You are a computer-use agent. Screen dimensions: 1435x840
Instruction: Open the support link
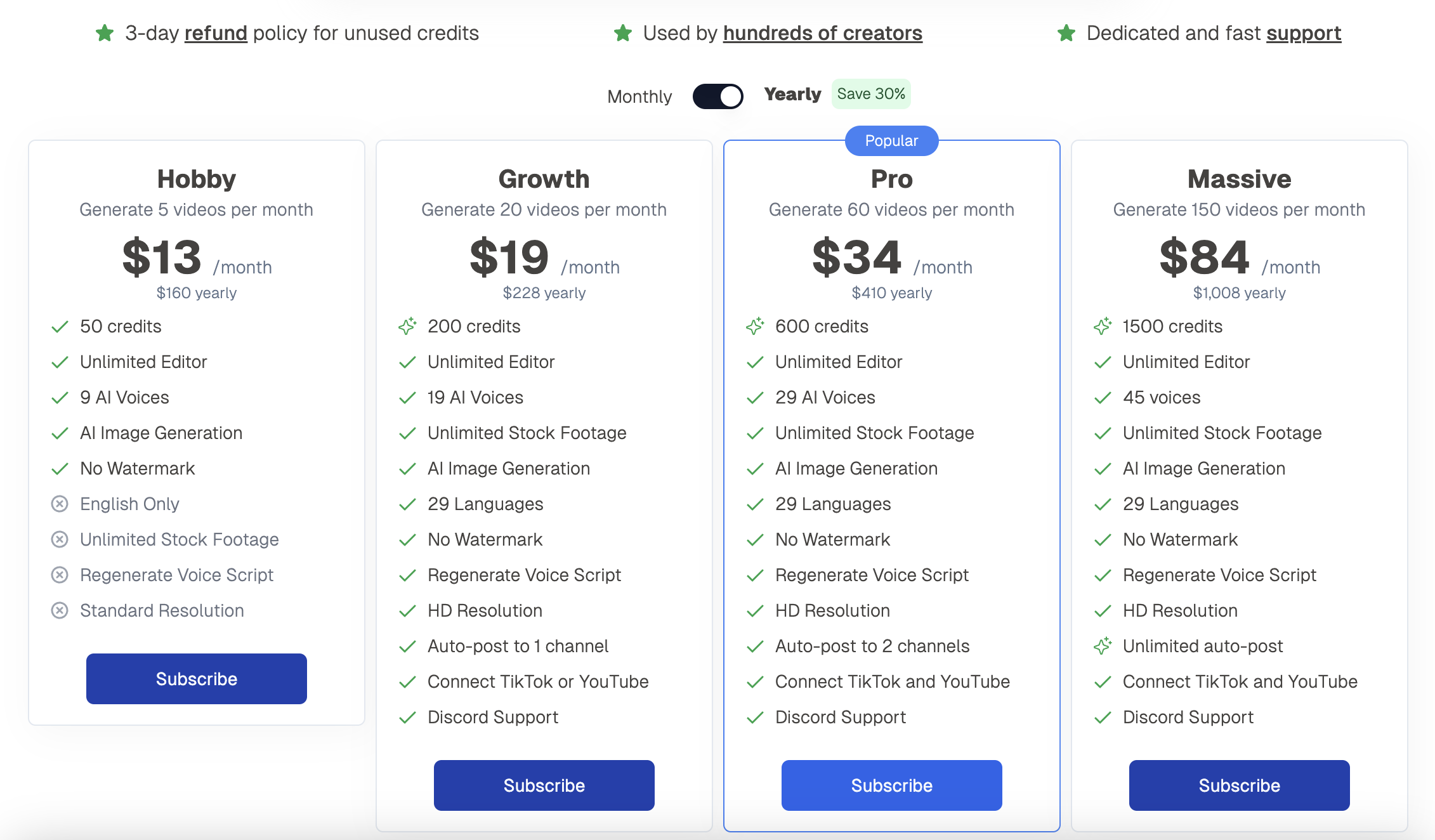[1304, 33]
